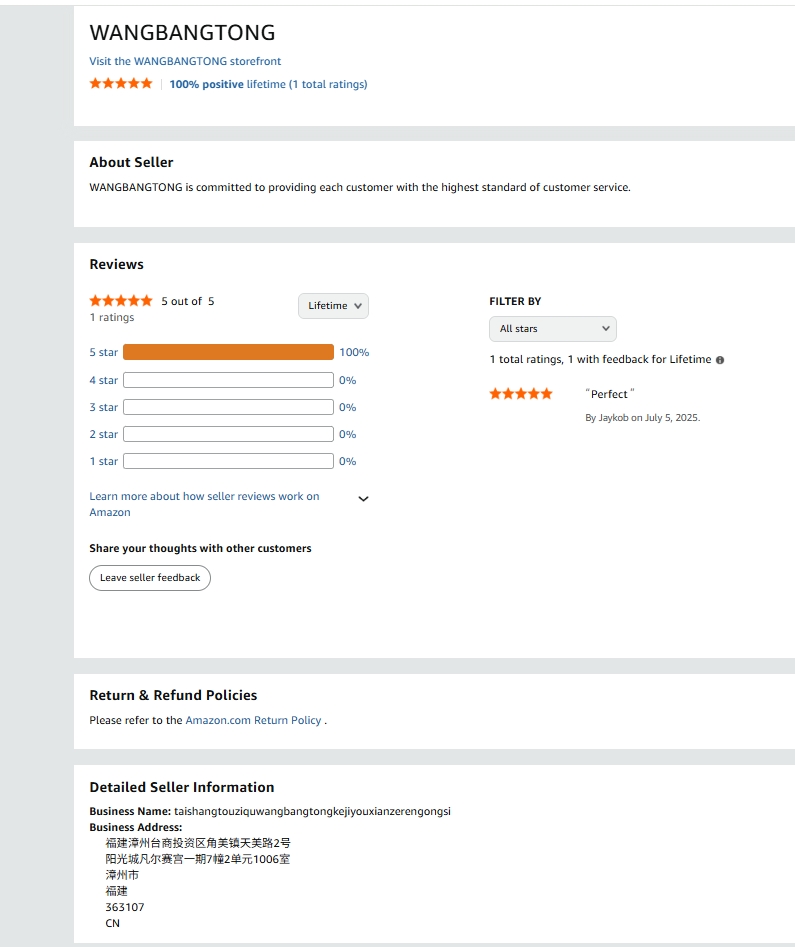Click the empty 4 star rating bar
This screenshot has height=947, width=795.
228,380
